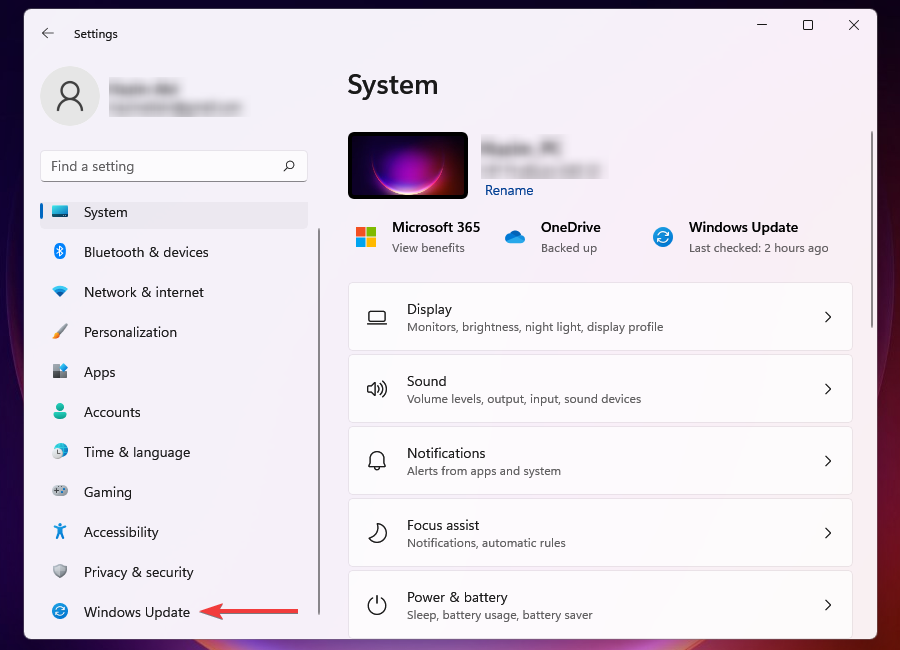Click the Accessibility figure icon
The height and width of the screenshot is (650, 900).
coord(60,531)
